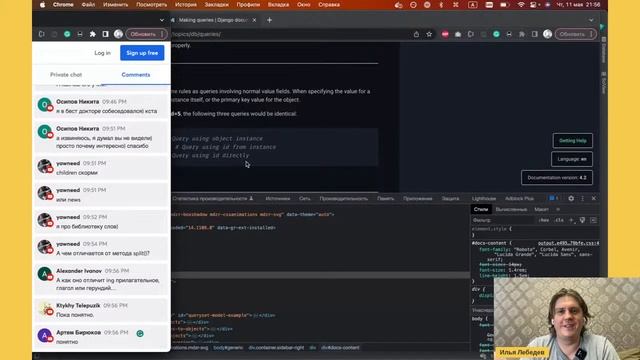The image size is (640, 360).
Task: Open tab search chevron in right window
Action: click(591, 20)
